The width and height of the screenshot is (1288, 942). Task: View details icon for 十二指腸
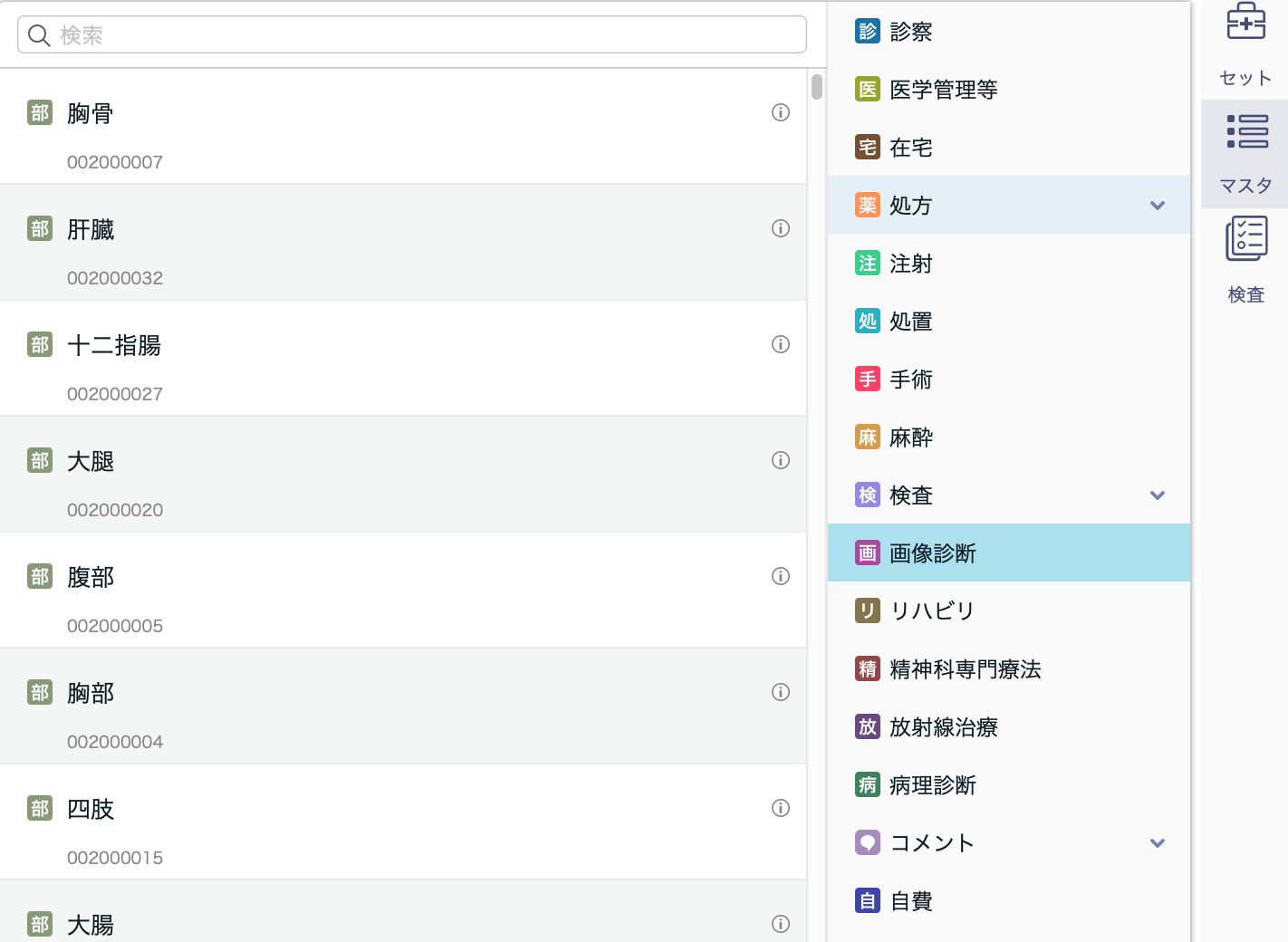pos(780,344)
